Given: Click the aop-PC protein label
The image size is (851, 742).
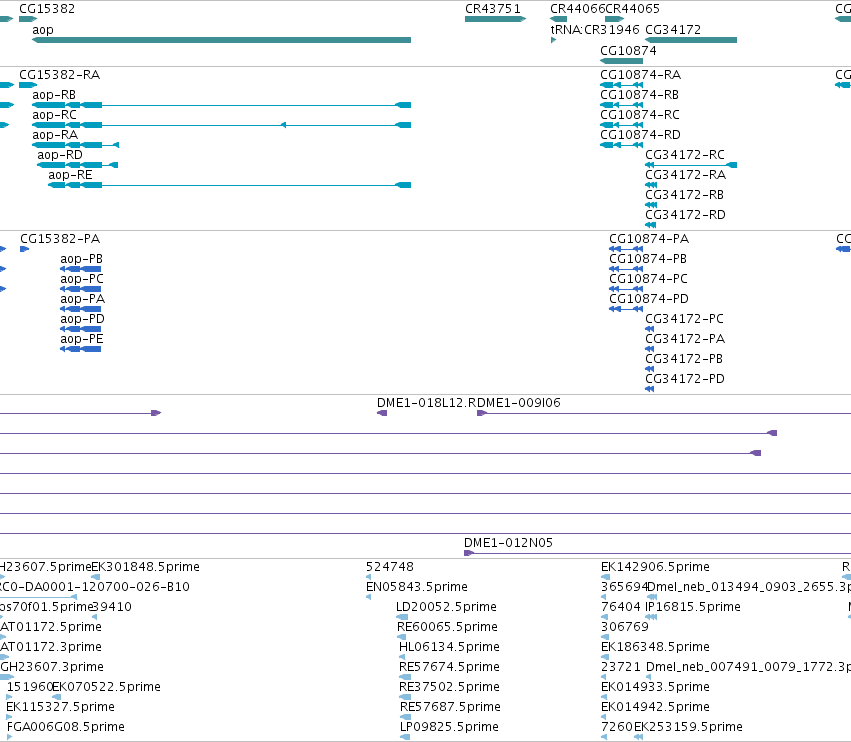Looking at the screenshot, I should [82, 279].
